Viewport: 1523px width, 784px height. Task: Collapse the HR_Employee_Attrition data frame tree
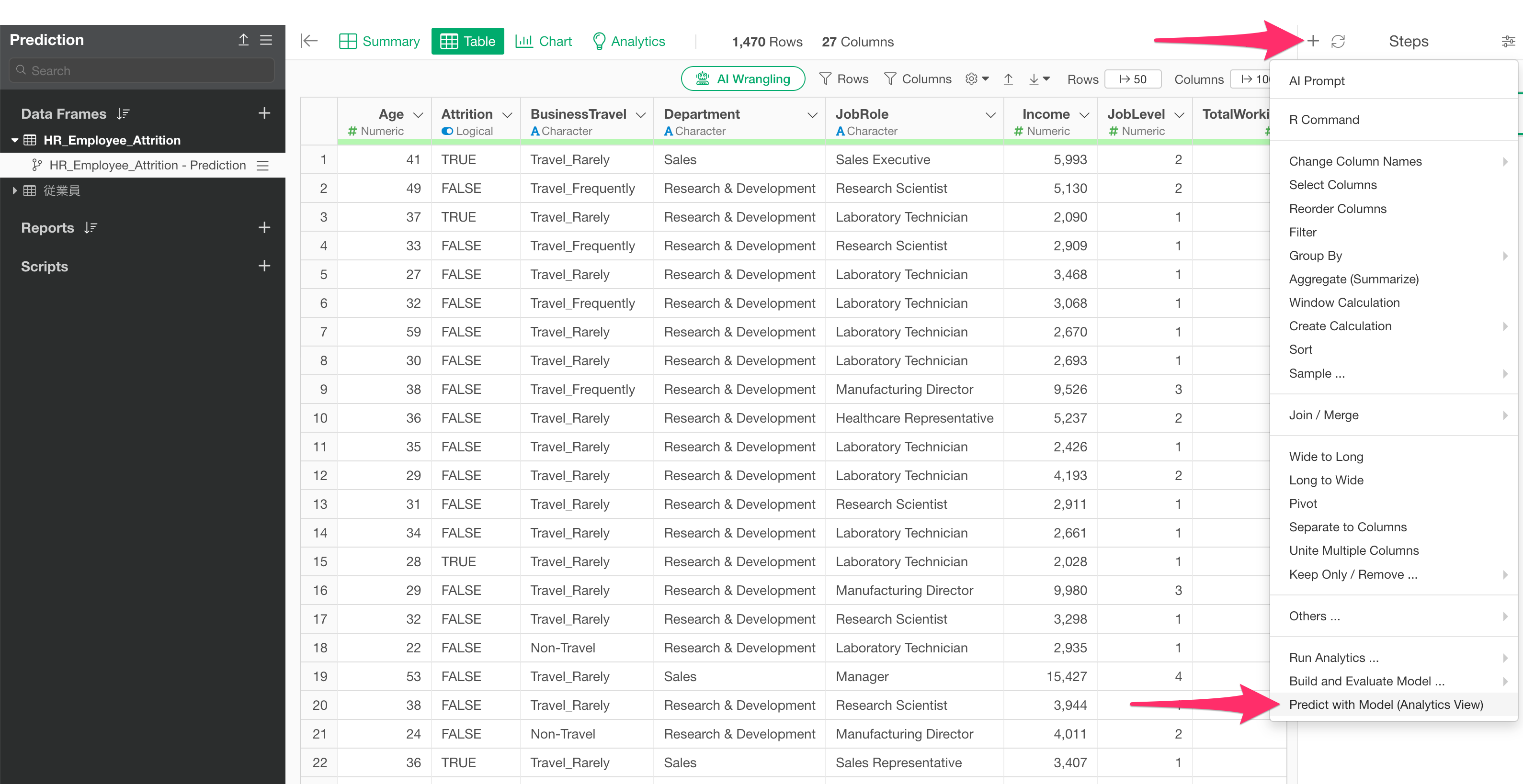(x=15, y=140)
